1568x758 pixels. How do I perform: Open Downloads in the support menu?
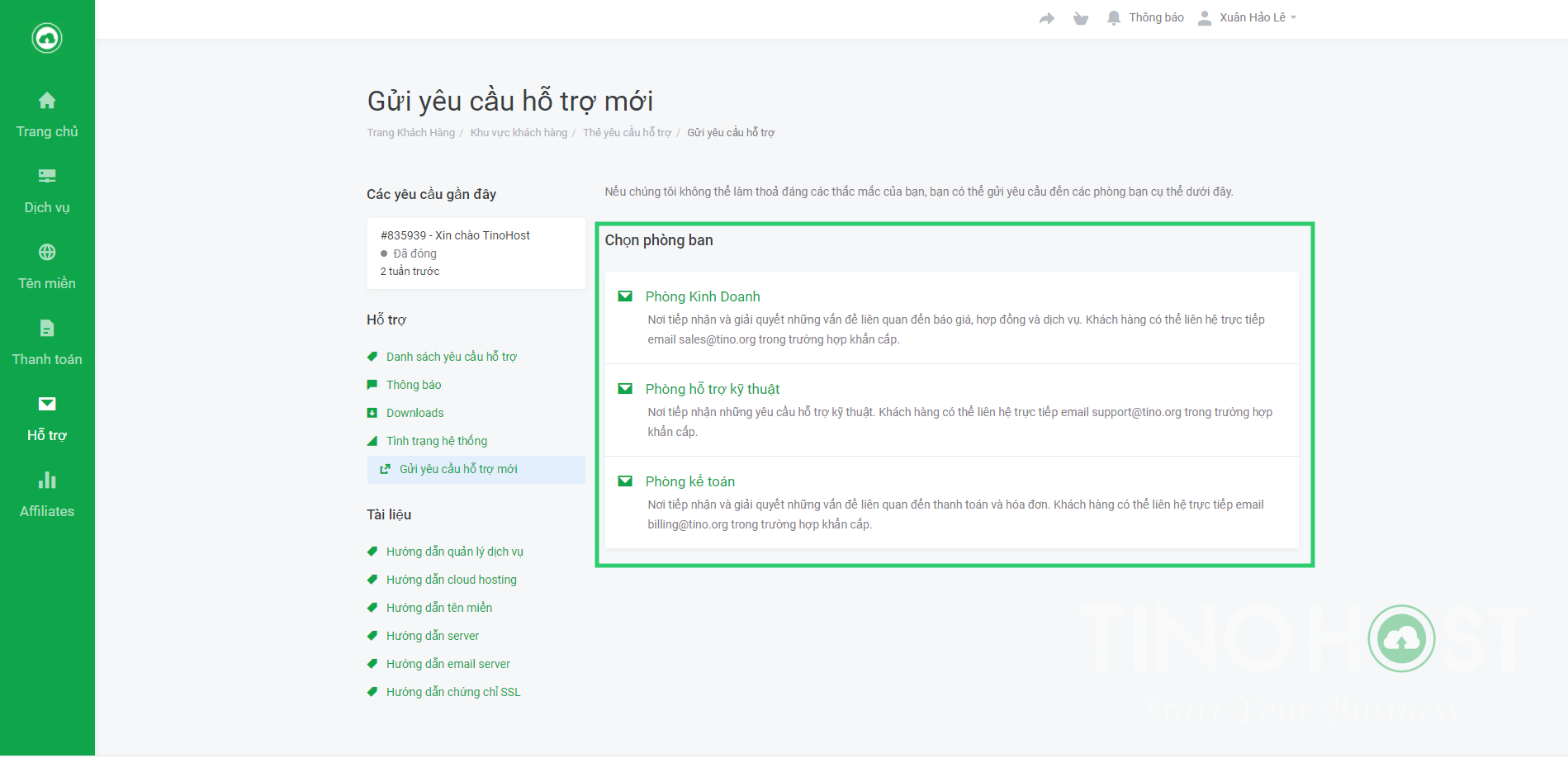click(x=415, y=413)
